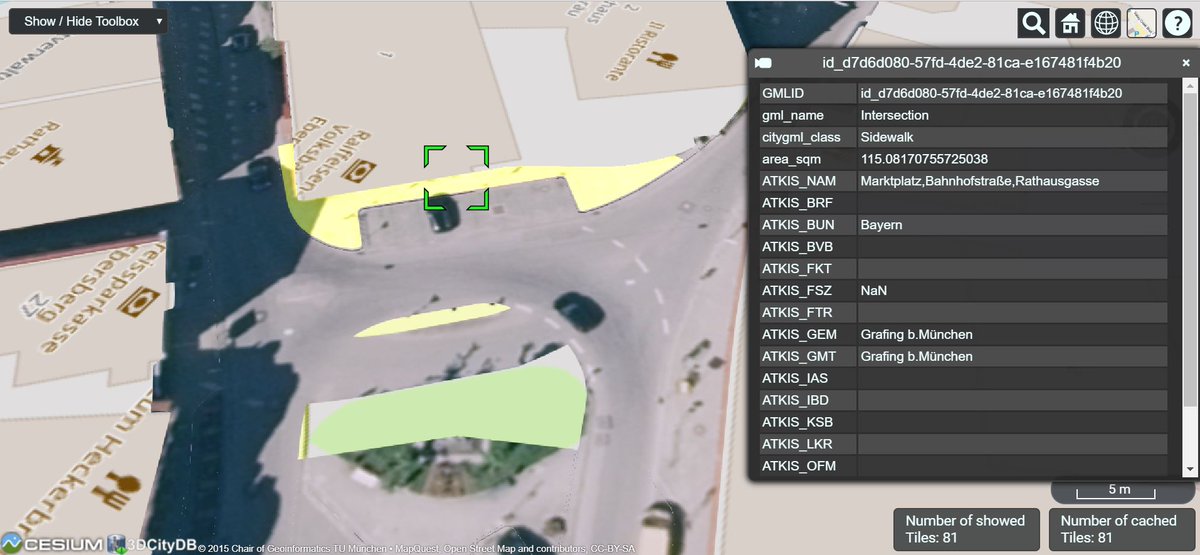Reset view with the Home button
Image resolution: width=1200 pixels, height=555 pixels.
coord(1070,23)
